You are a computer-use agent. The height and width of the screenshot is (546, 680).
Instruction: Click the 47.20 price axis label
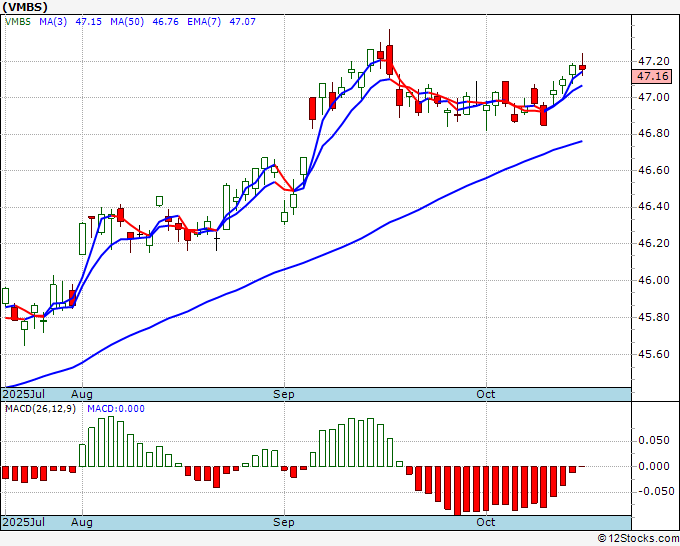point(654,61)
